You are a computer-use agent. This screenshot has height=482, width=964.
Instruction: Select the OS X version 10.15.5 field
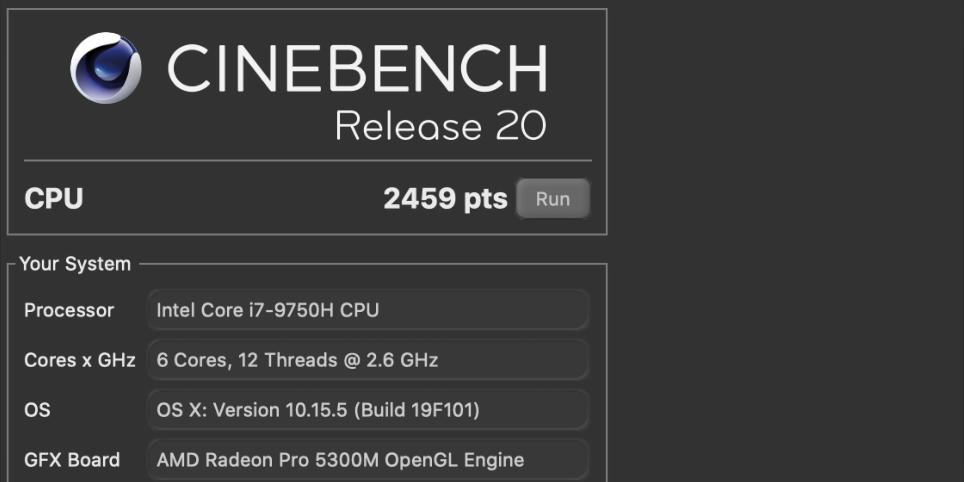367,410
